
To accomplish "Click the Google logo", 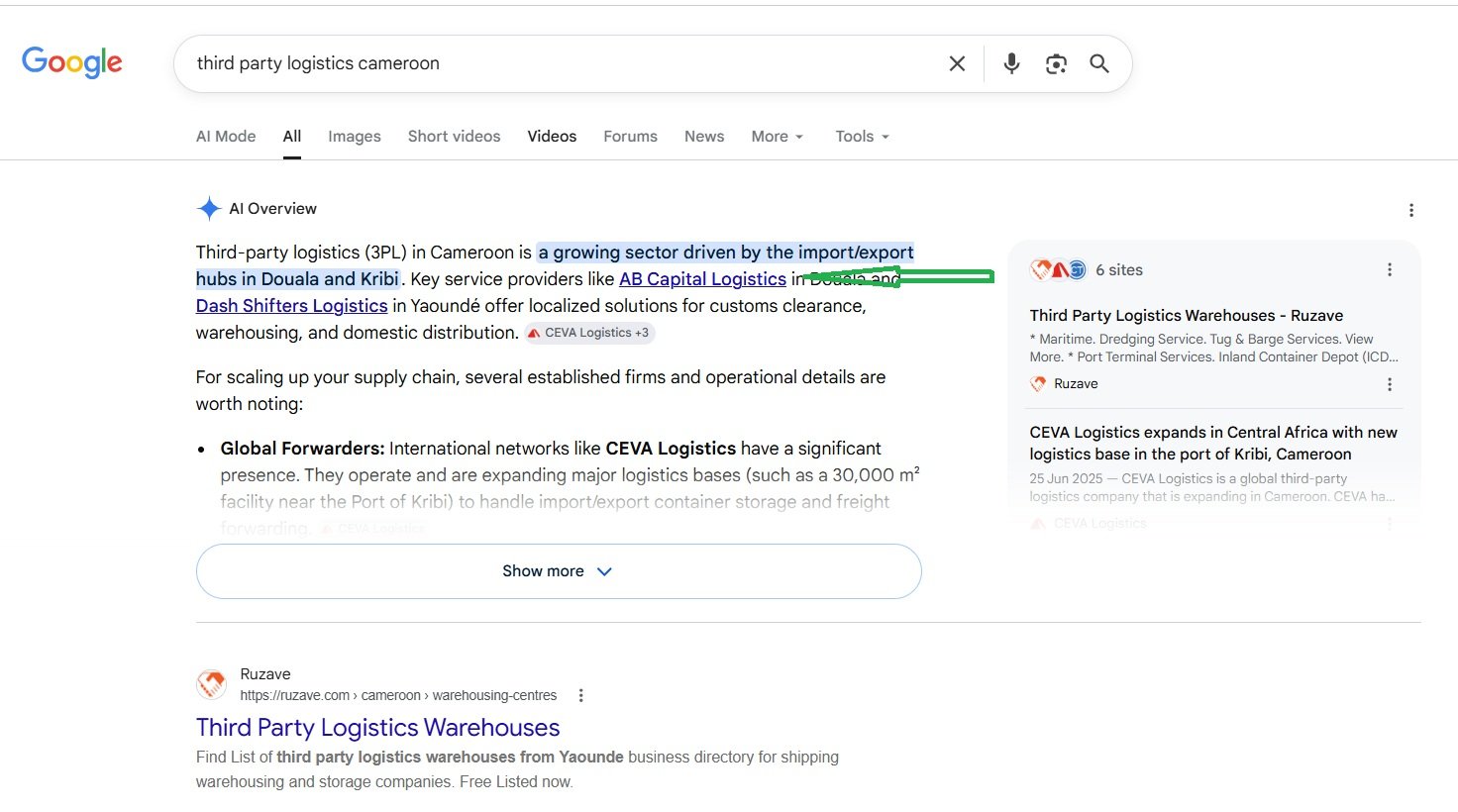I will click(x=72, y=62).
